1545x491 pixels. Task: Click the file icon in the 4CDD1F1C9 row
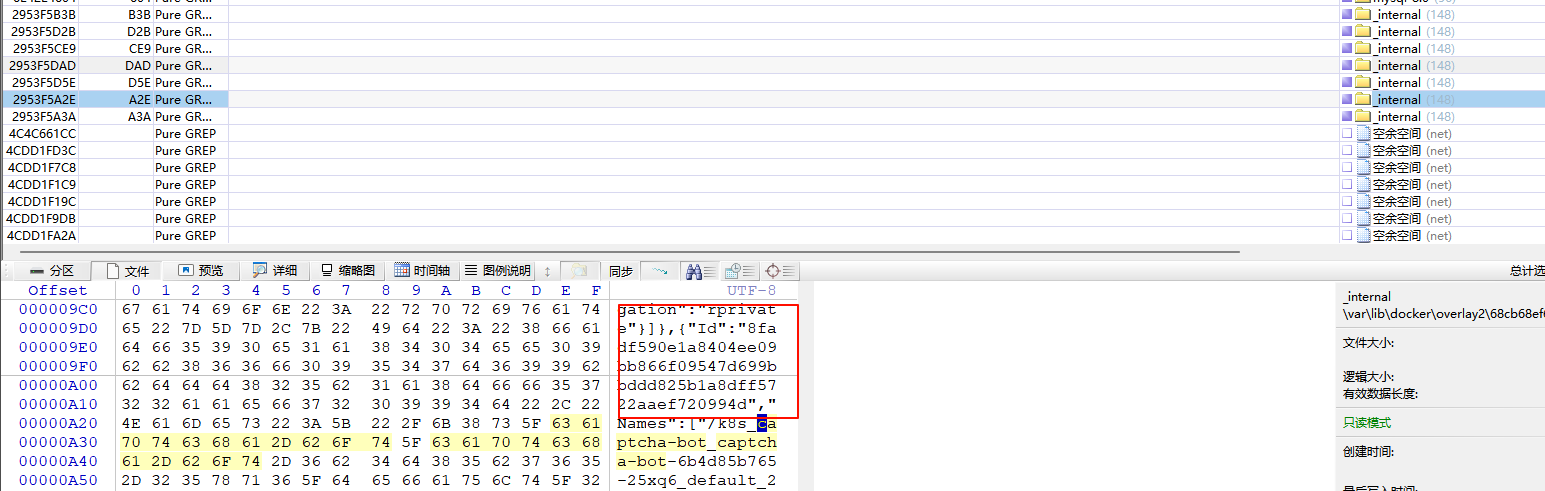pos(1363,185)
